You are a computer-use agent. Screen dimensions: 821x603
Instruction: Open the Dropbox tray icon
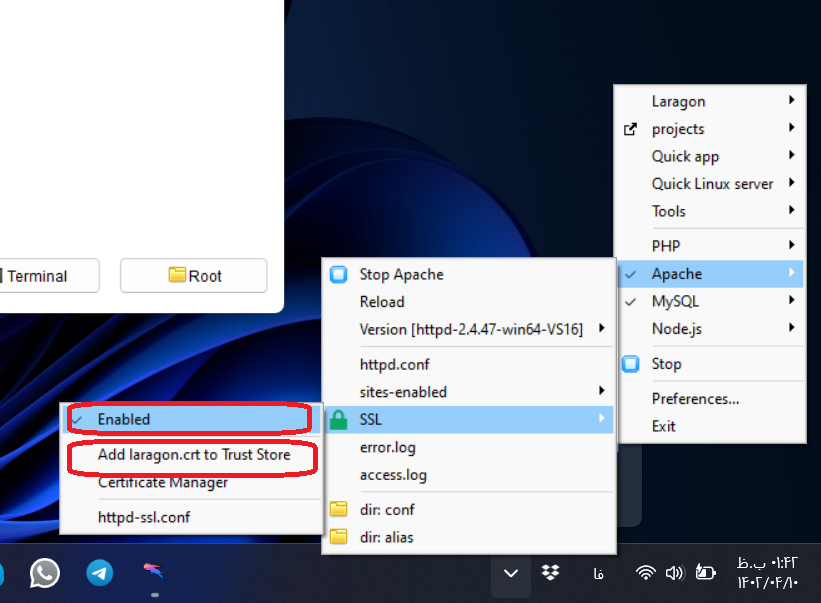[550, 573]
